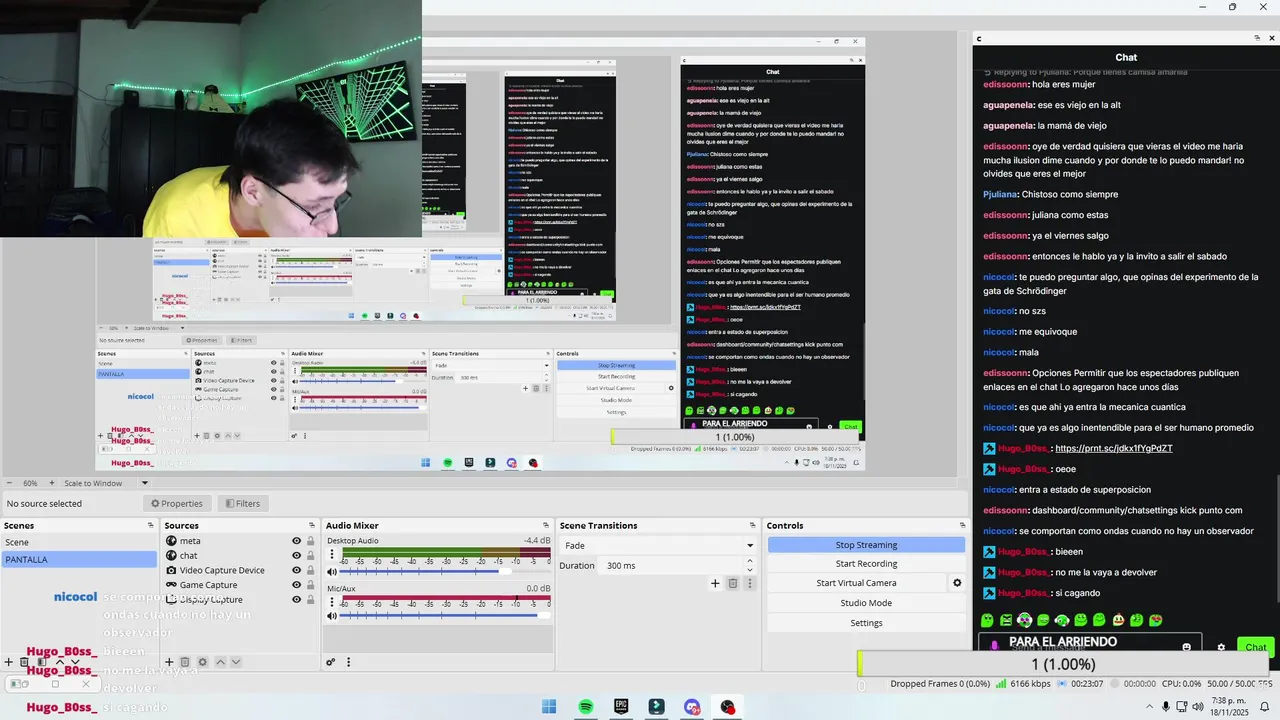This screenshot has height=720, width=1280.
Task: Move source down in Sources panel
Action: tap(236, 662)
